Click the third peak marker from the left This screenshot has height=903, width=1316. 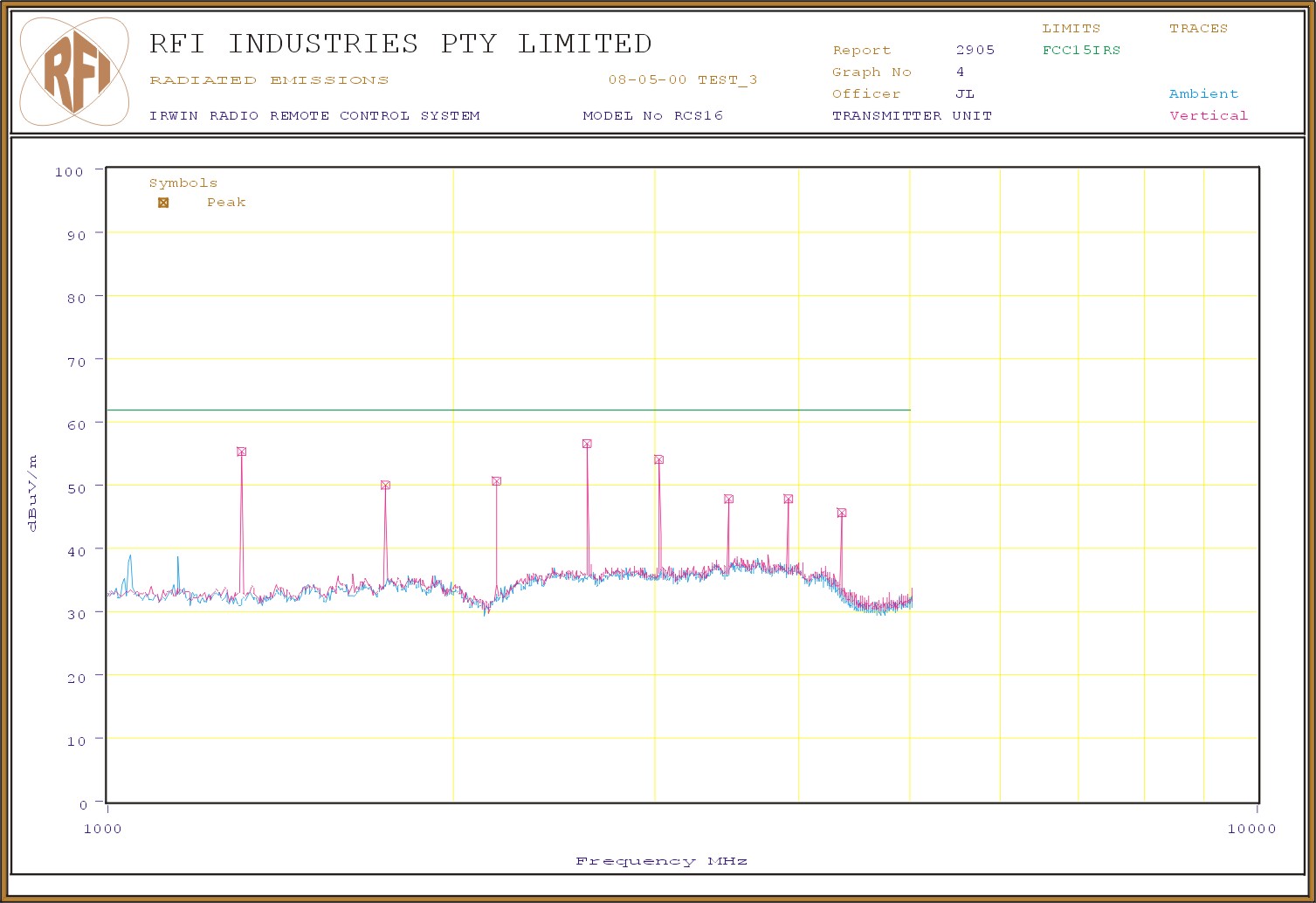pyautogui.click(x=496, y=481)
